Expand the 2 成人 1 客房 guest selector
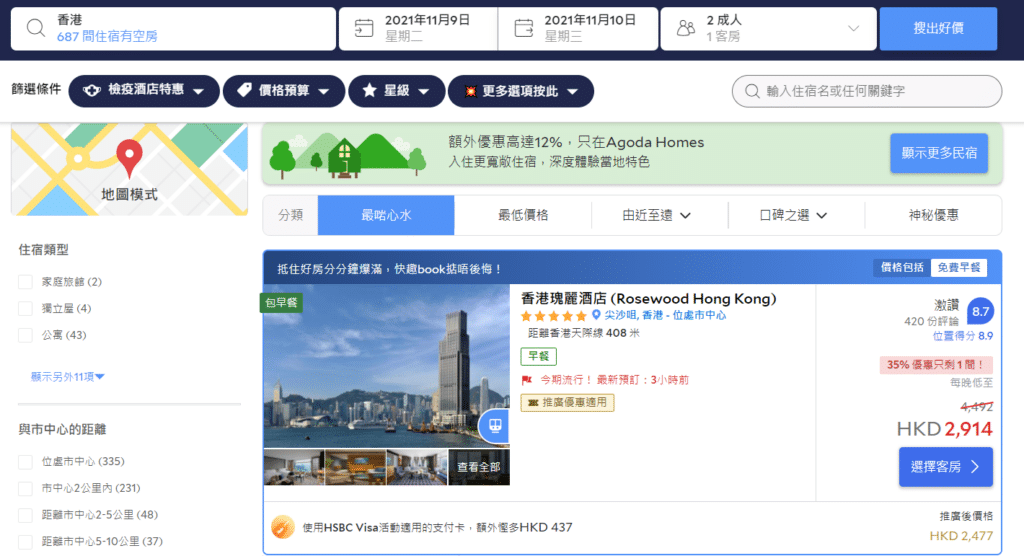Image resolution: width=1024 pixels, height=556 pixels. point(768,29)
